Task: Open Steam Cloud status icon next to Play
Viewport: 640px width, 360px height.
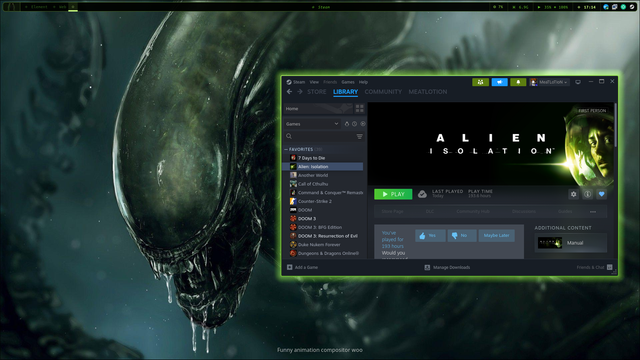Action: click(422, 194)
